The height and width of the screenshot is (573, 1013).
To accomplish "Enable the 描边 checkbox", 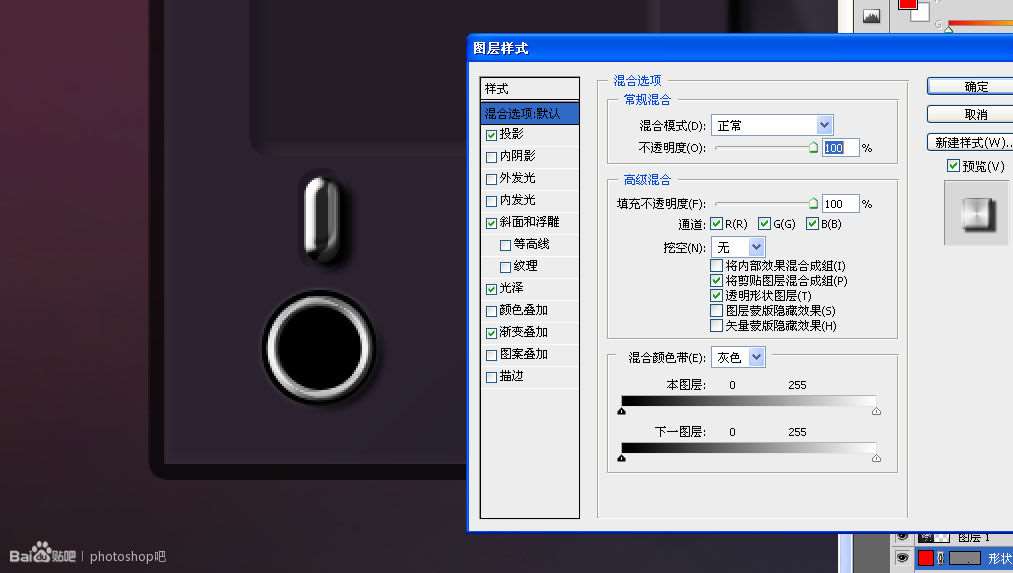I will (x=491, y=377).
